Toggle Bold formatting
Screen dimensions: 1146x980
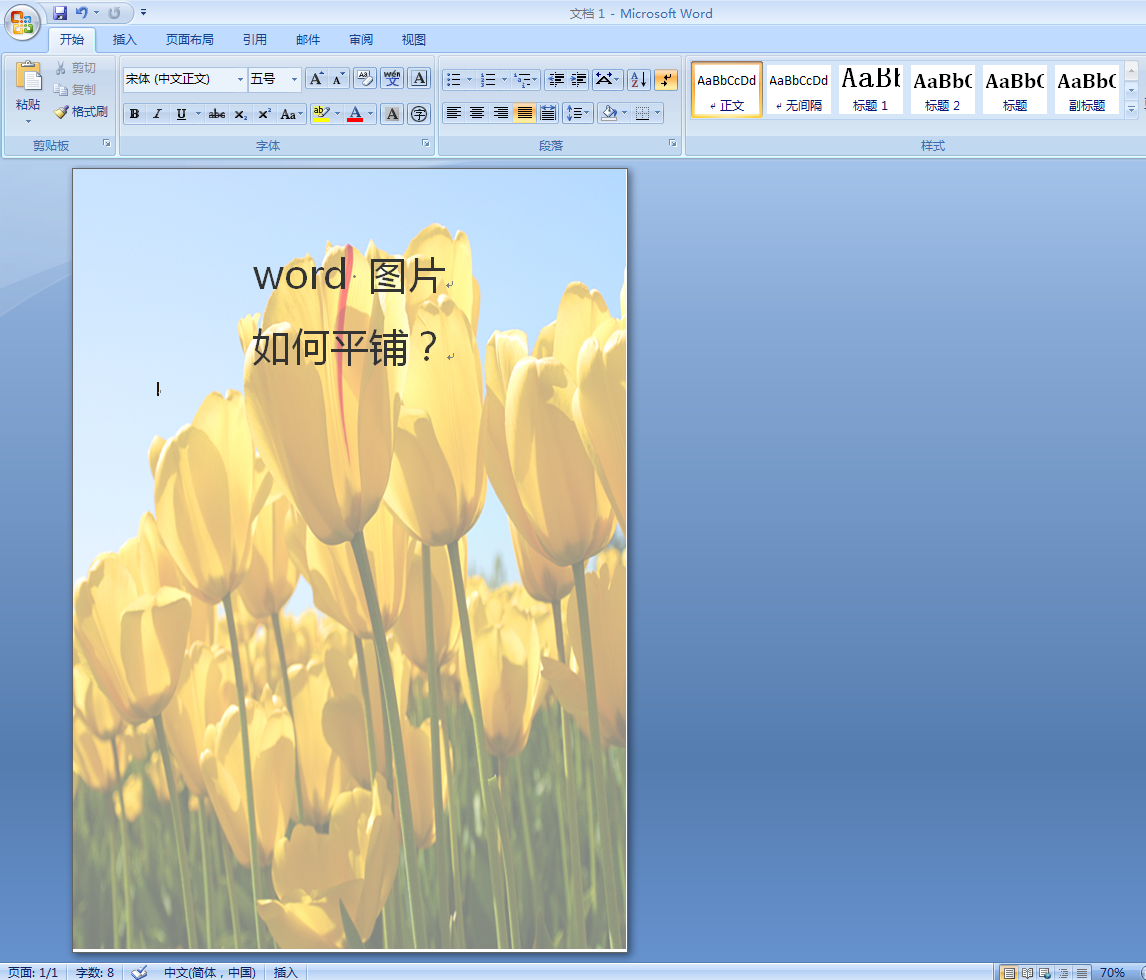click(134, 114)
